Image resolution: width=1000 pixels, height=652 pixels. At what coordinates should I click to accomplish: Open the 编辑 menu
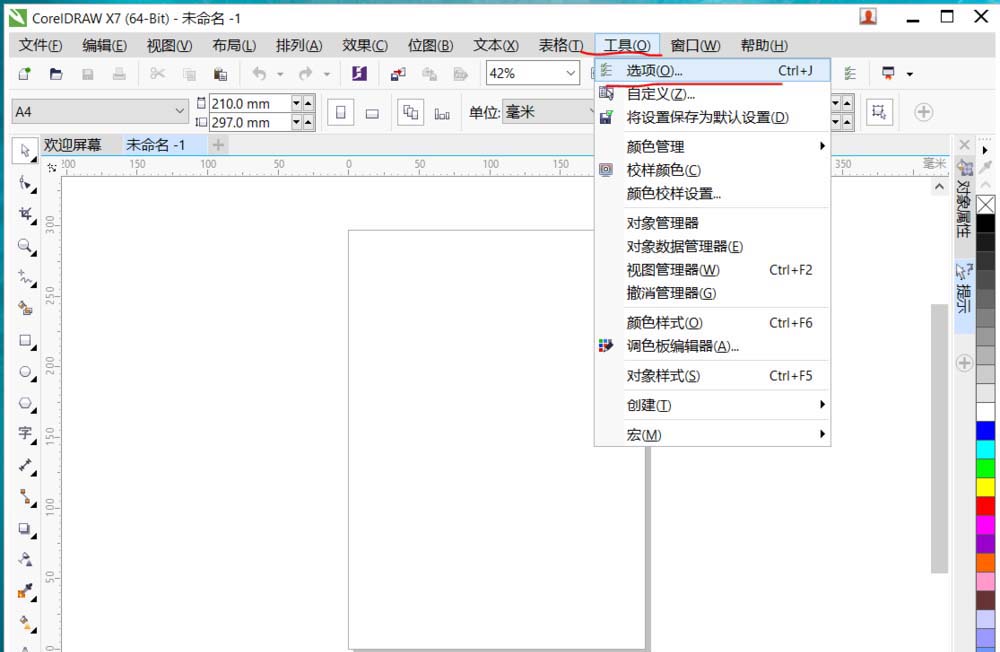(x=105, y=45)
